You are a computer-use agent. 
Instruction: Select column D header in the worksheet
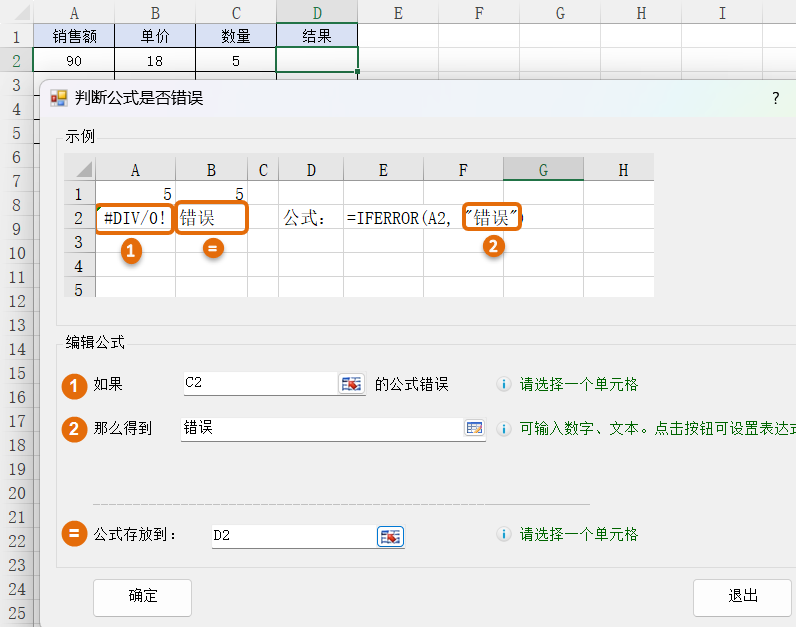pyautogui.click(x=317, y=12)
